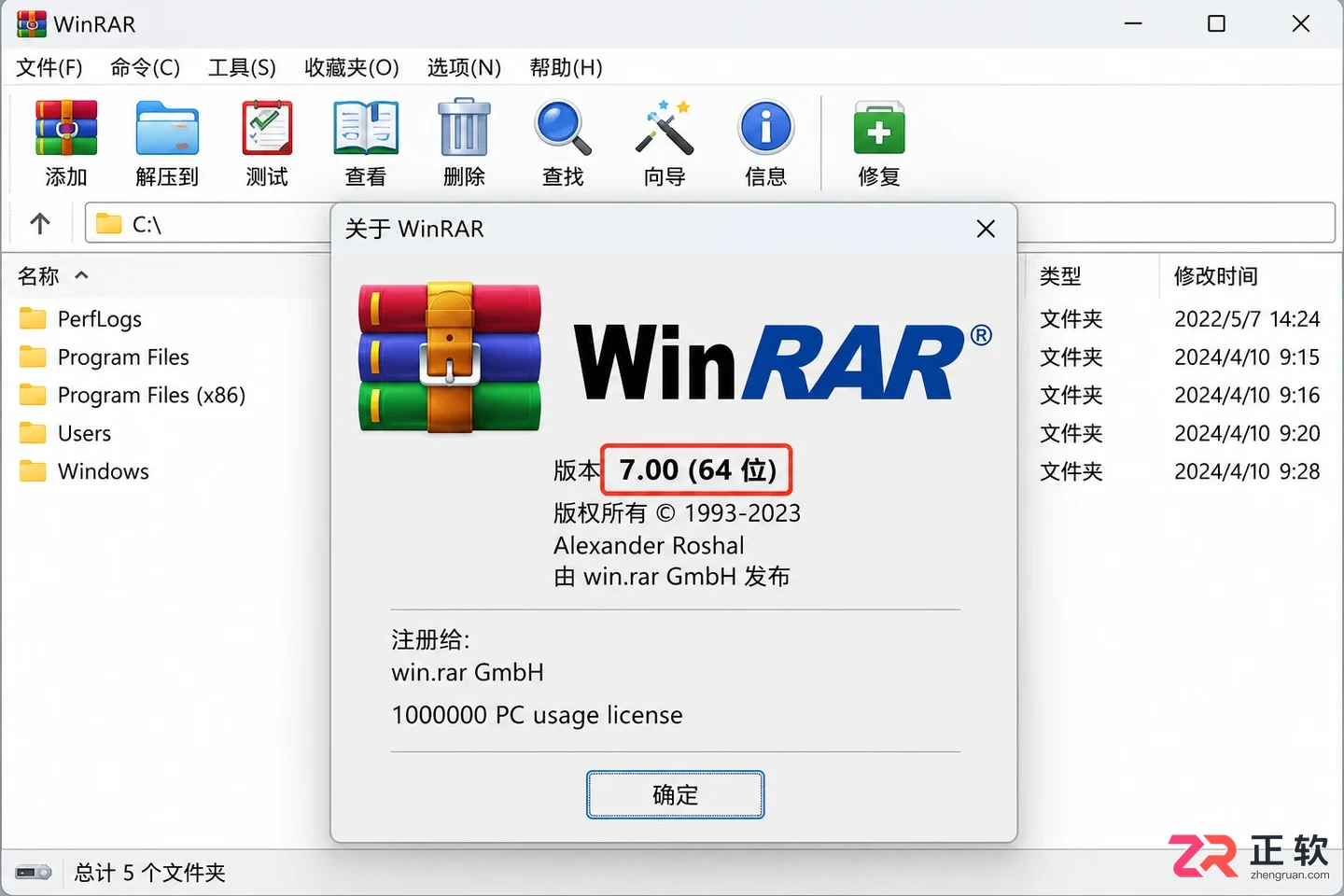Open the 收藏夹(O) menu
The image size is (1344, 896).
352,68
